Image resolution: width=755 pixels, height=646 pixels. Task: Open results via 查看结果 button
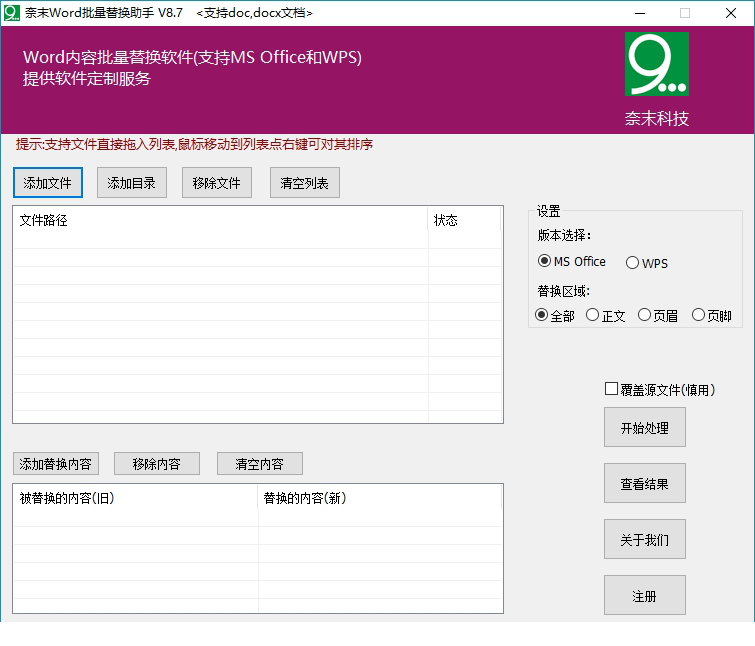pyautogui.click(x=645, y=483)
